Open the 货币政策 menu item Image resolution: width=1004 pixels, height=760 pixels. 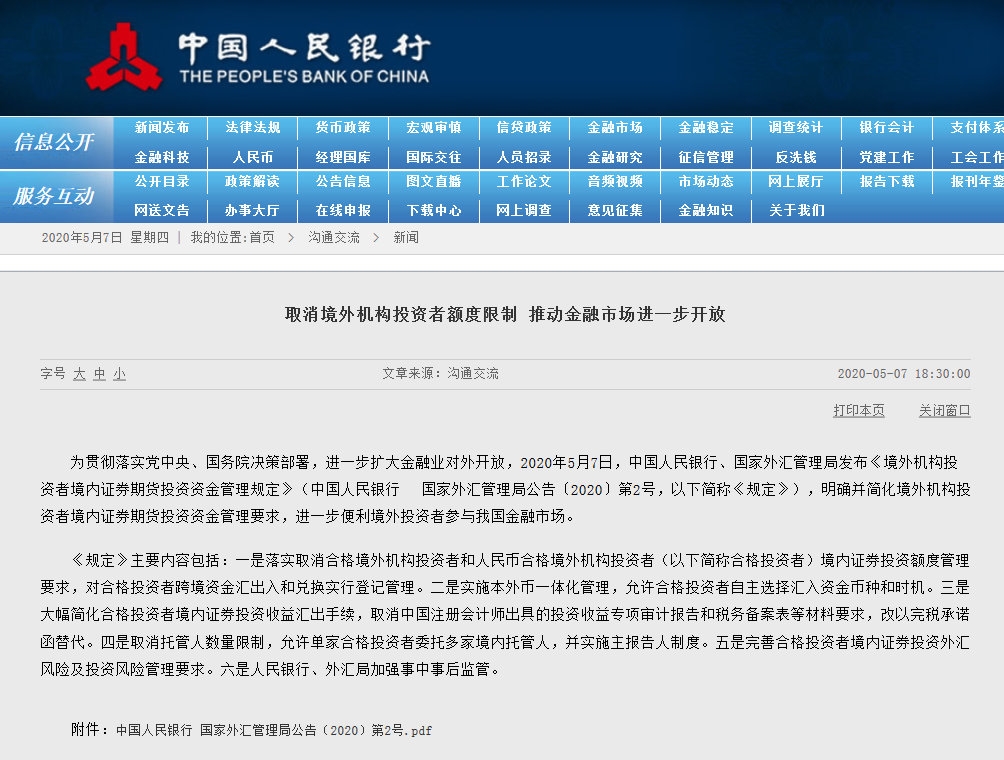pos(343,128)
